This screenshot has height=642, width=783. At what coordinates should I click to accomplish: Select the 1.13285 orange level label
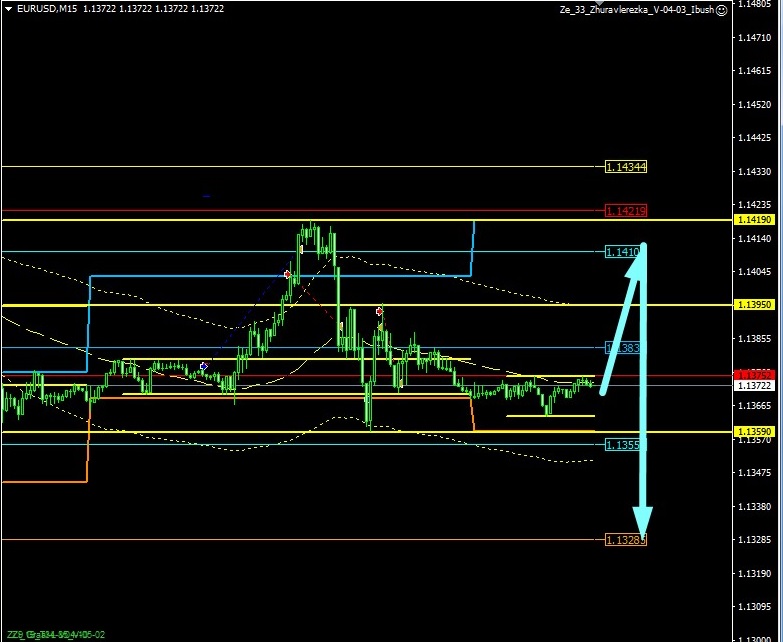coord(626,540)
